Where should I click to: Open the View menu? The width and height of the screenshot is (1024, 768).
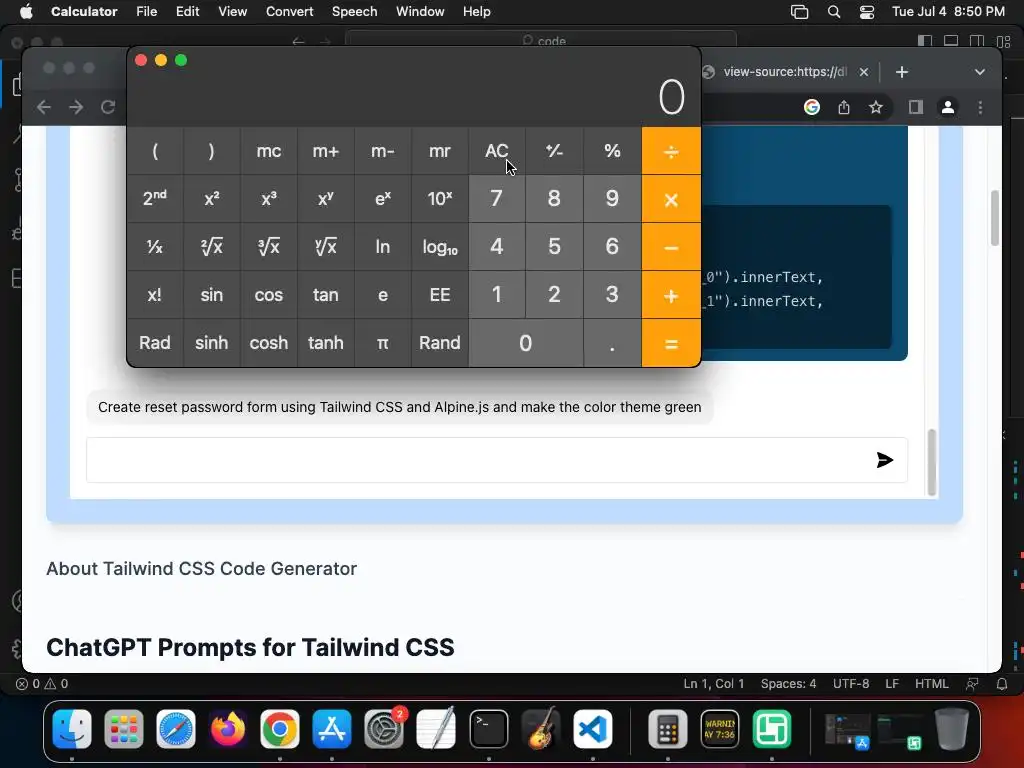(232, 11)
